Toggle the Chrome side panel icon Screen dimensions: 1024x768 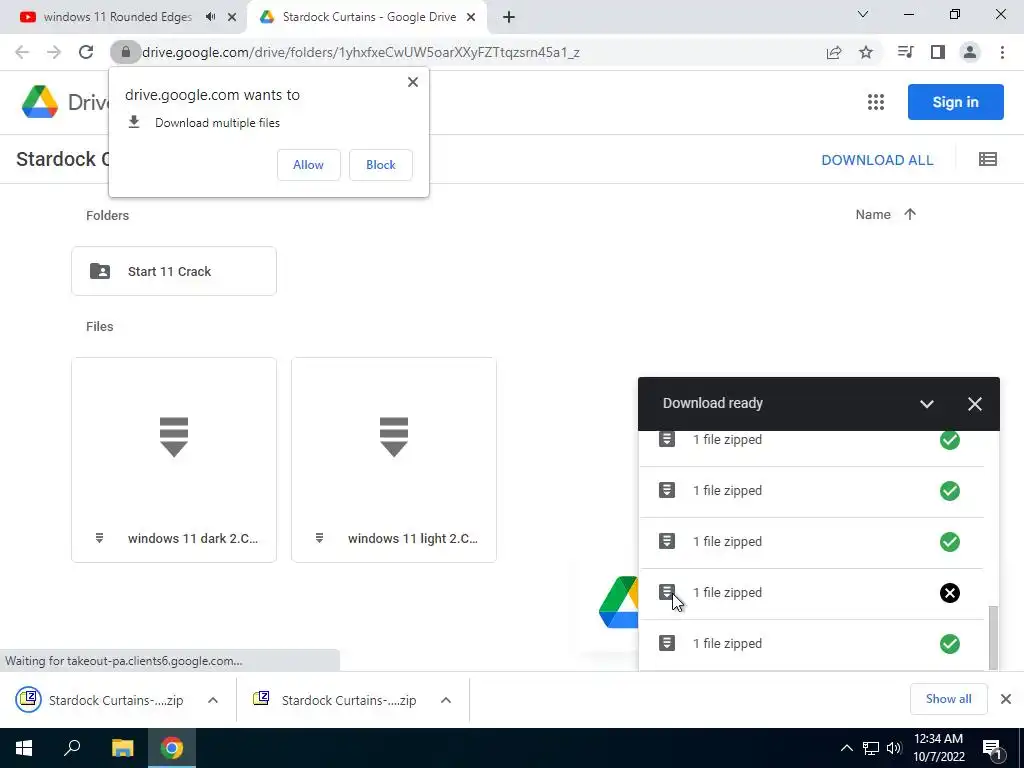[x=938, y=52]
